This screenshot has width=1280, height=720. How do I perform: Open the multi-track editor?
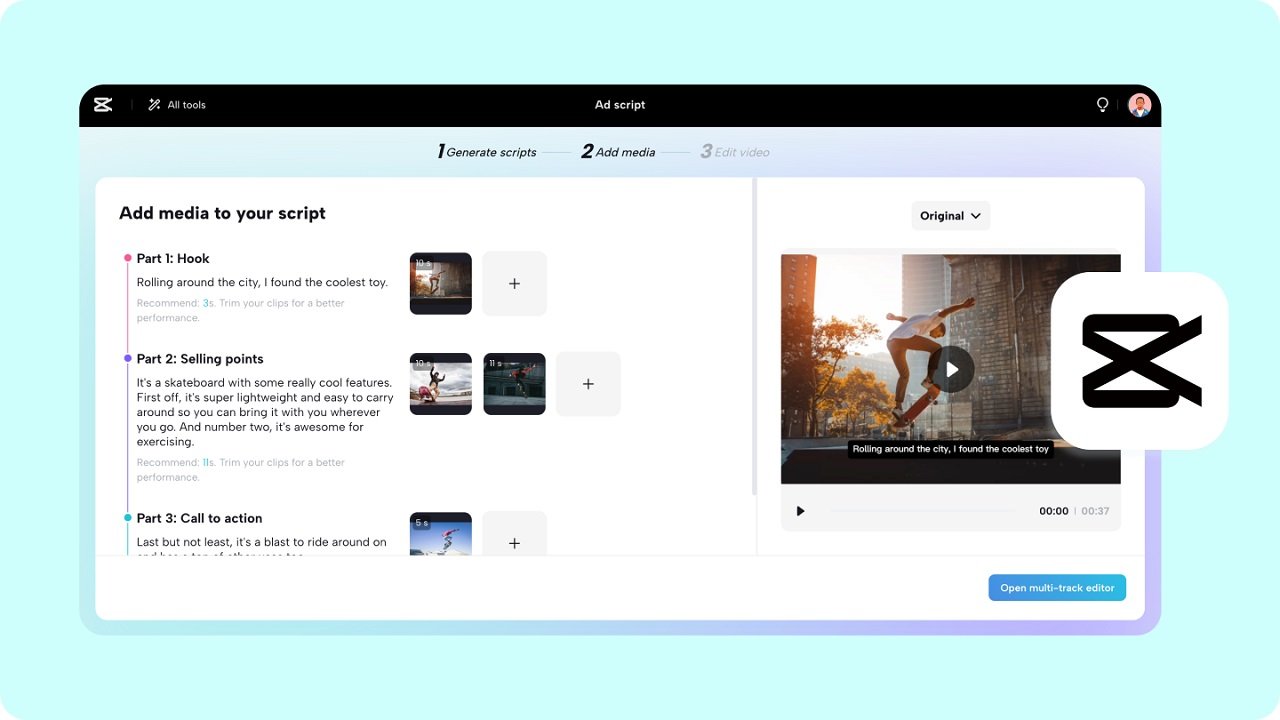pos(1057,587)
